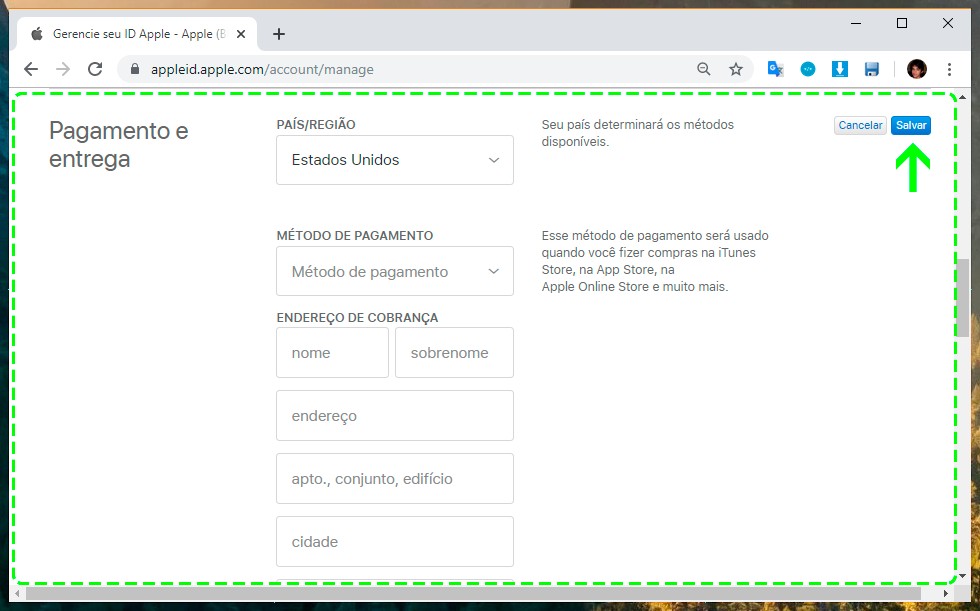The width and height of the screenshot is (980, 611).
Task: Click the browser forward arrow
Action: pos(63,69)
